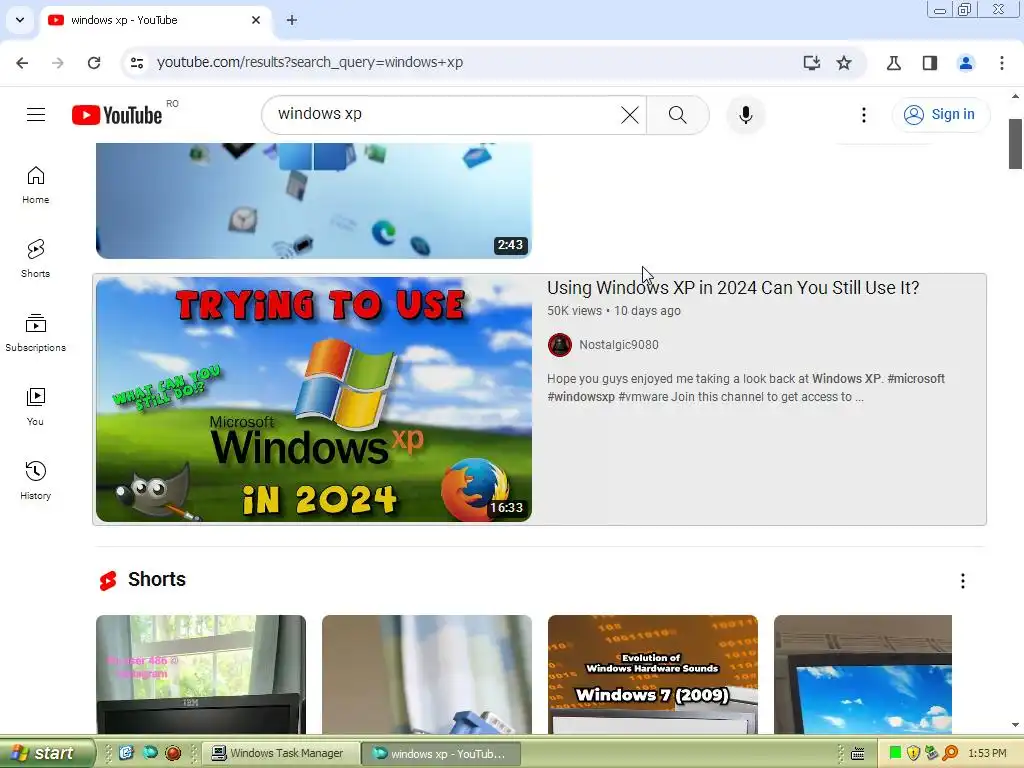The height and width of the screenshot is (768, 1024).
Task: Select the windows xp - YouTube tab
Action: [157, 20]
